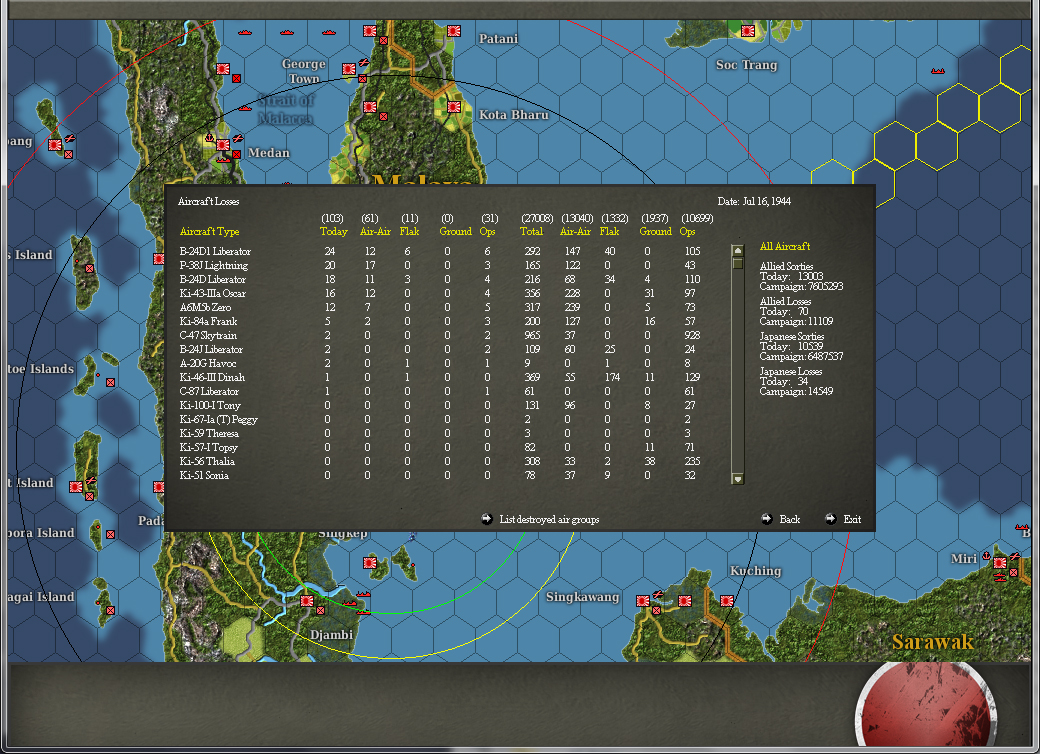The image size is (1040, 754).
Task: Click the Japanese flag base below Kuching
Action: pyautogui.click(x=727, y=601)
